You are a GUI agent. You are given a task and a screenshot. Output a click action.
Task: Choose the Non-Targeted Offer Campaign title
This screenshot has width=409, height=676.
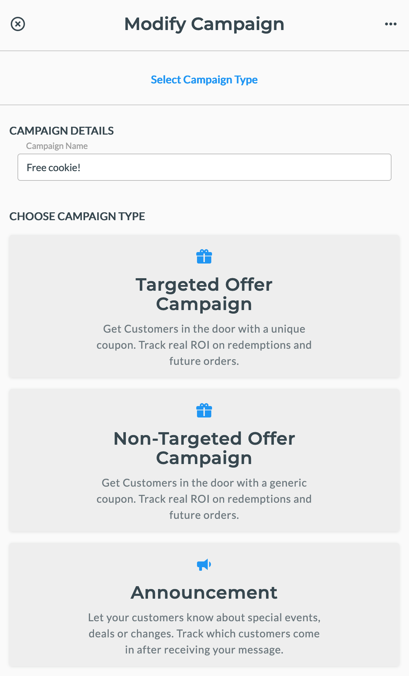[204, 448]
